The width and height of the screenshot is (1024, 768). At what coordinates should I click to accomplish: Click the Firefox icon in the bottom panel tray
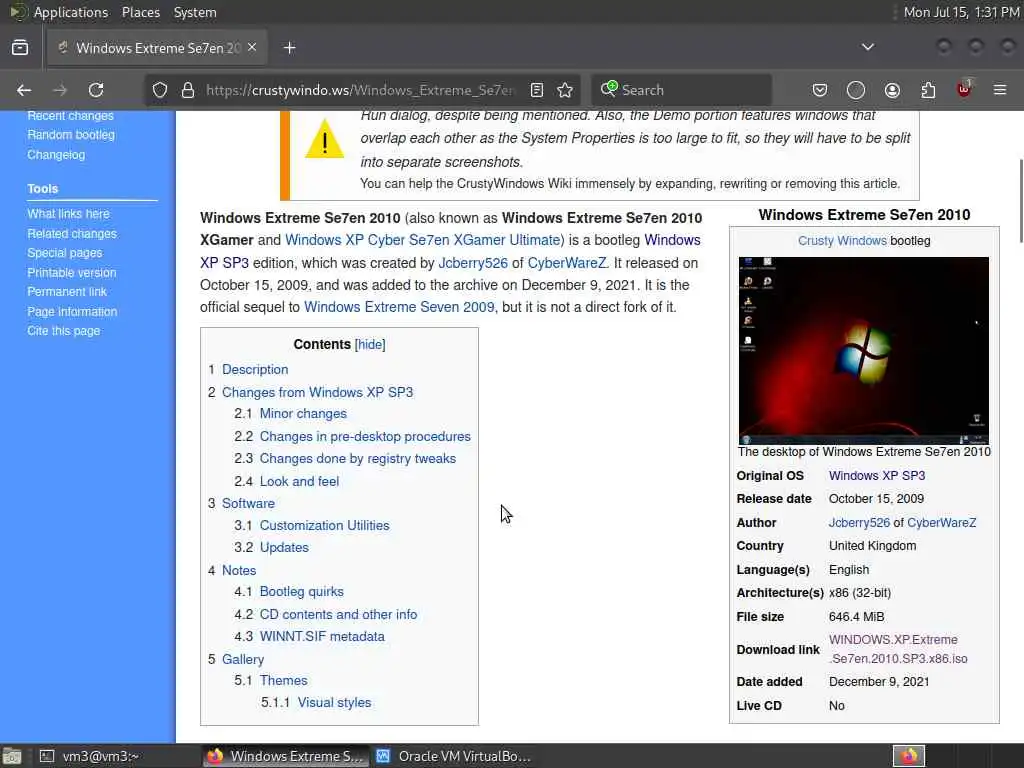tap(908, 756)
